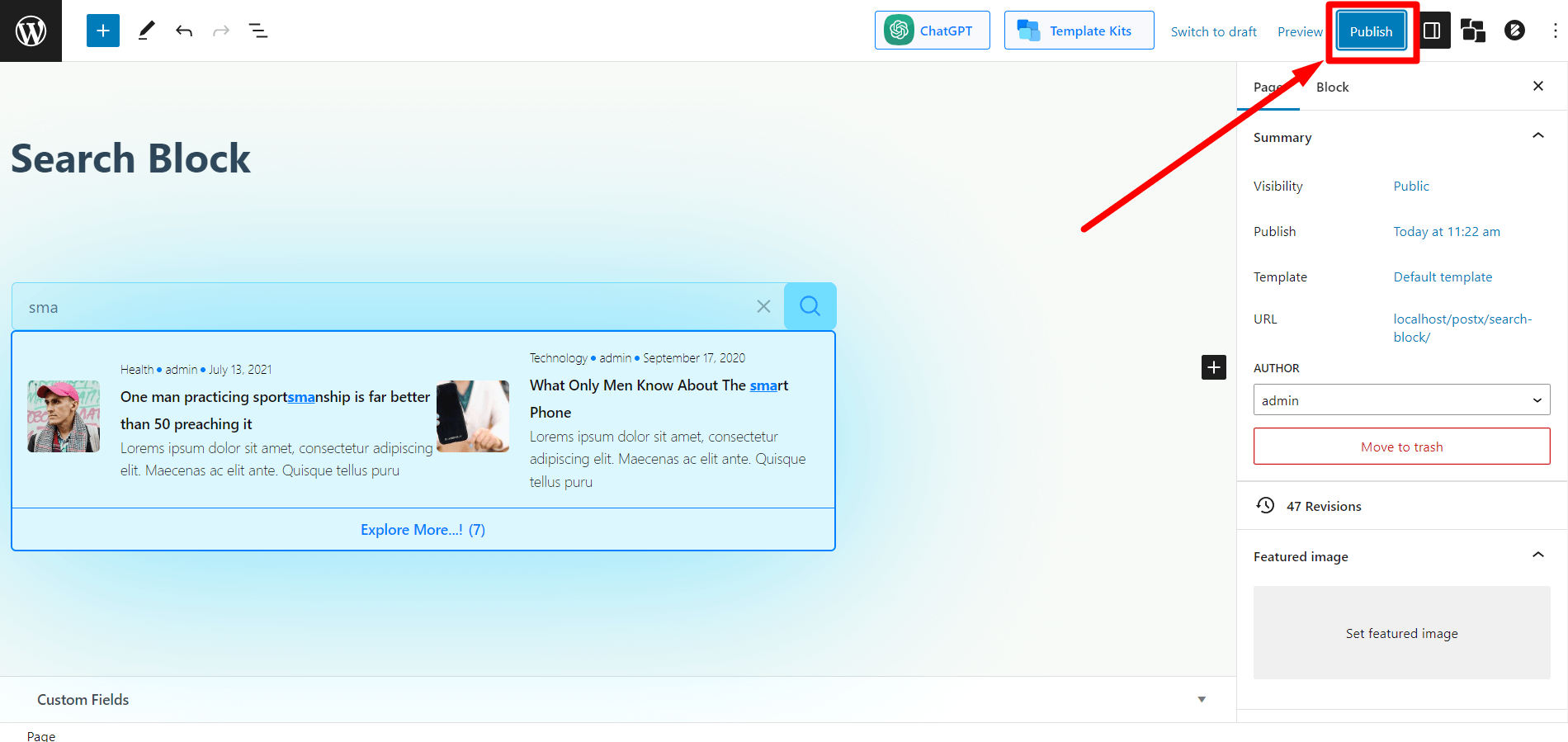Add block with black plus button

pos(1213,367)
